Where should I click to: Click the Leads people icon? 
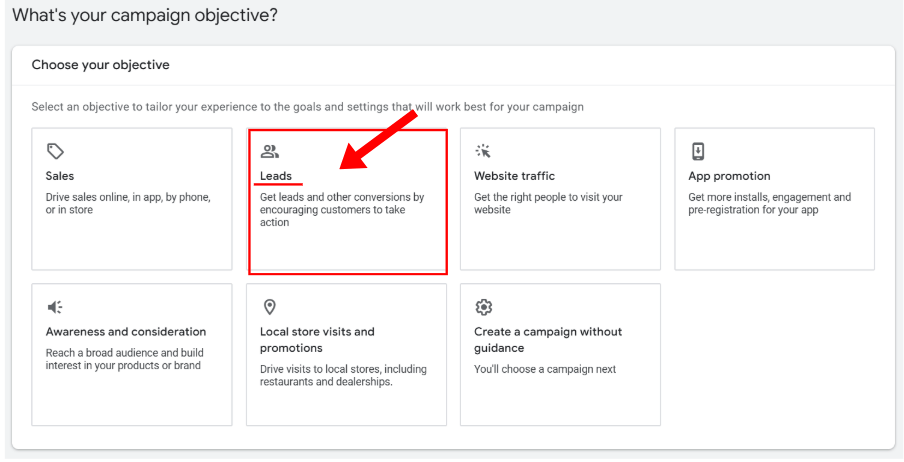pos(269,152)
